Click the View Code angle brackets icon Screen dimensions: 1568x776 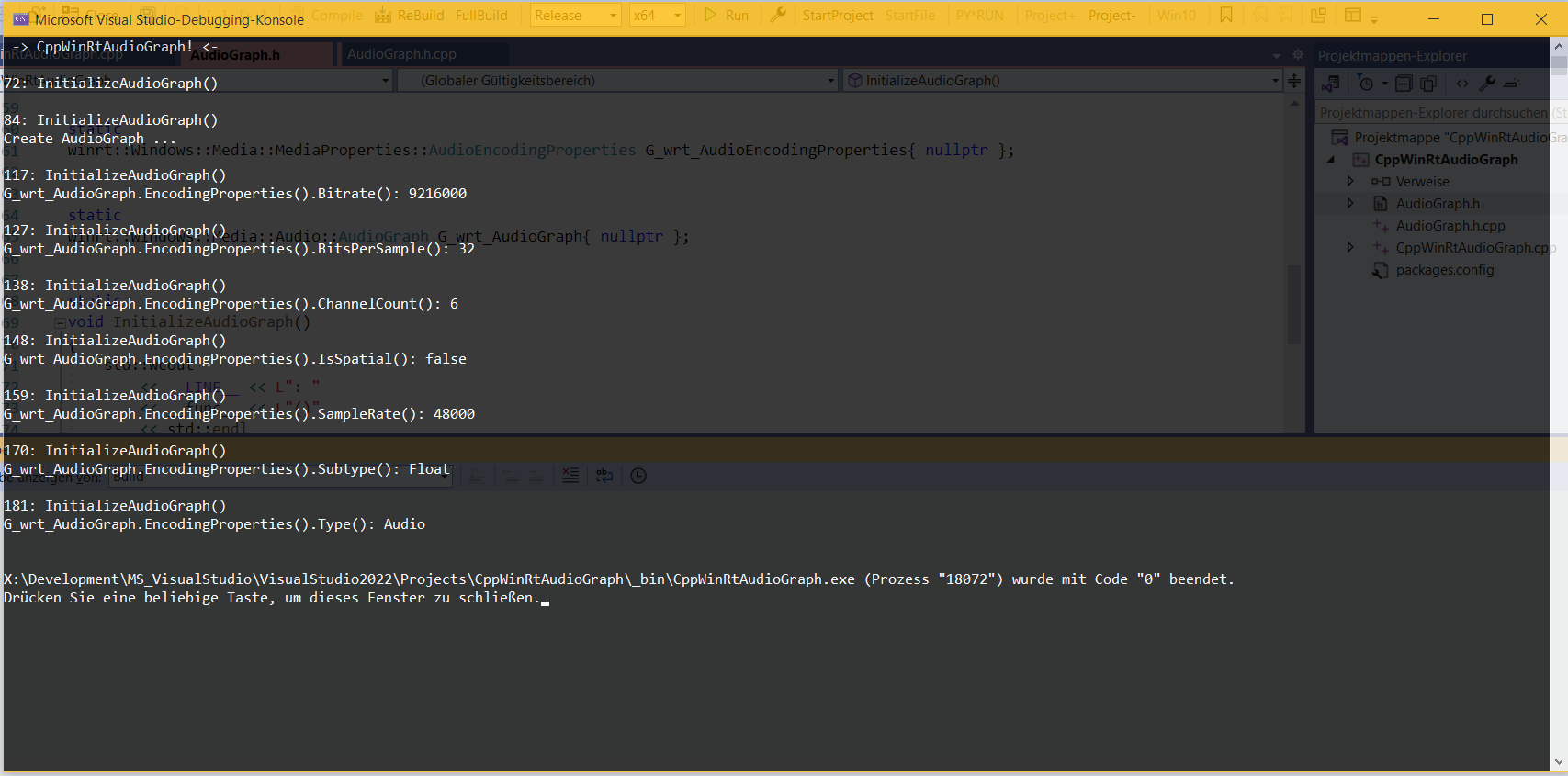(x=1462, y=84)
